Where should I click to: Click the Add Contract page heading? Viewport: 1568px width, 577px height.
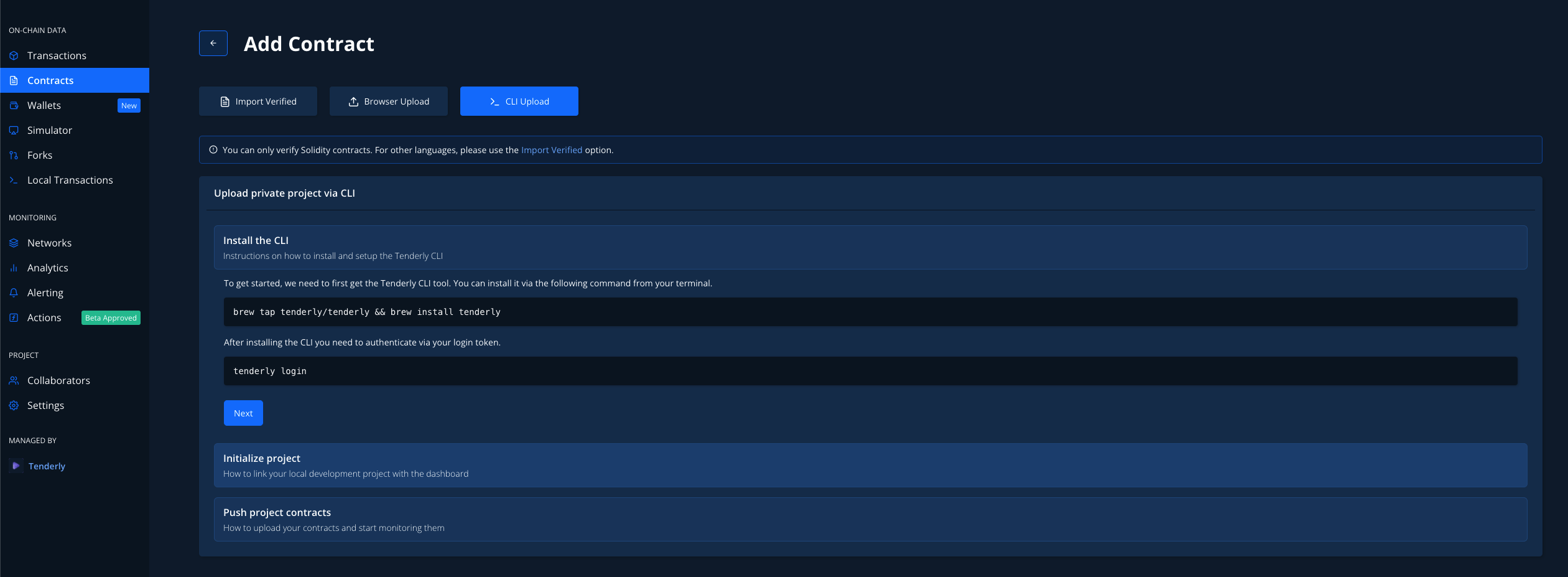(309, 44)
